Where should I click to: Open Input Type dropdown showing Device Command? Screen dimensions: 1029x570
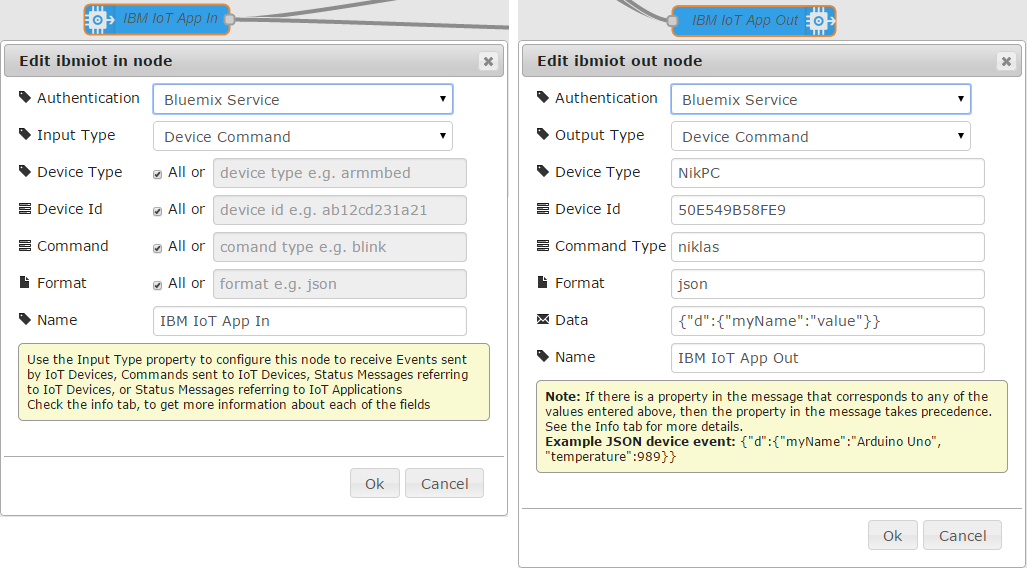point(303,136)
